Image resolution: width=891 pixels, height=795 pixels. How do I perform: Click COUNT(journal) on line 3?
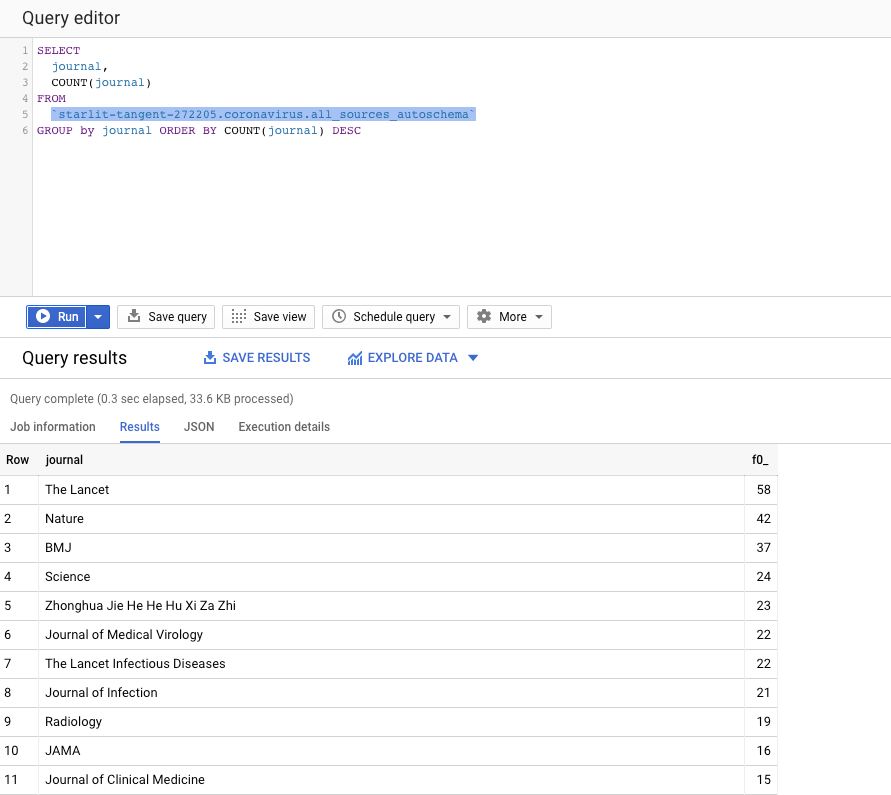[x=101, y=82]
